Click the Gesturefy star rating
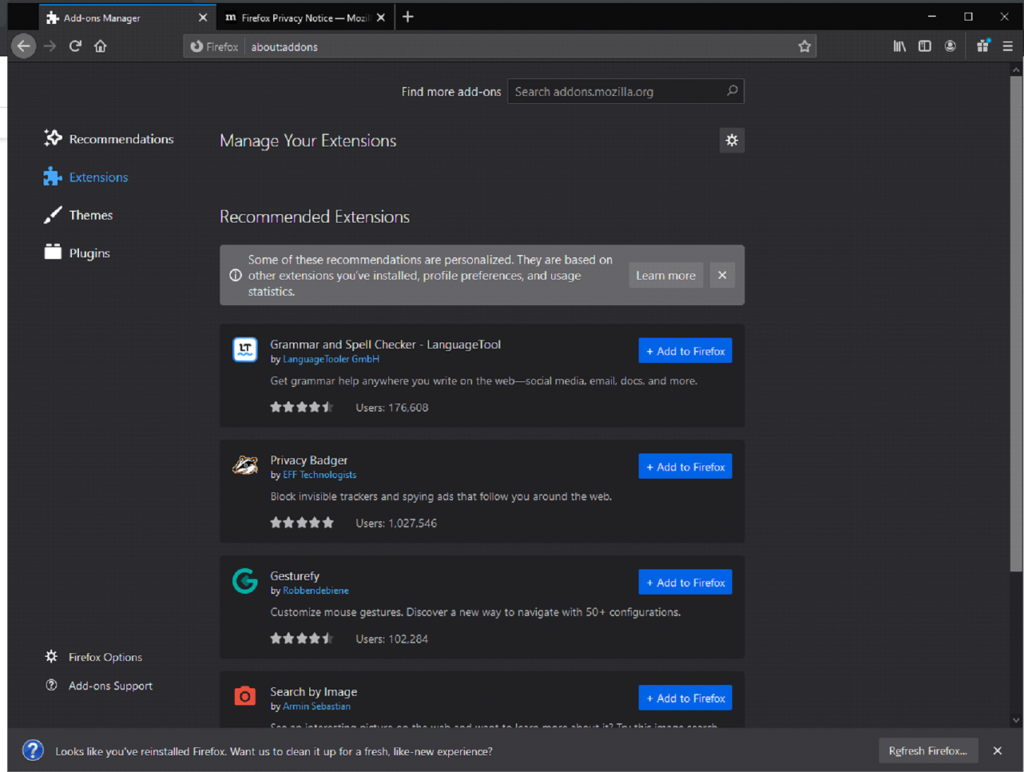Image resolution: width=1024 pixels, height=772 pixels. (x=302, y=638)
